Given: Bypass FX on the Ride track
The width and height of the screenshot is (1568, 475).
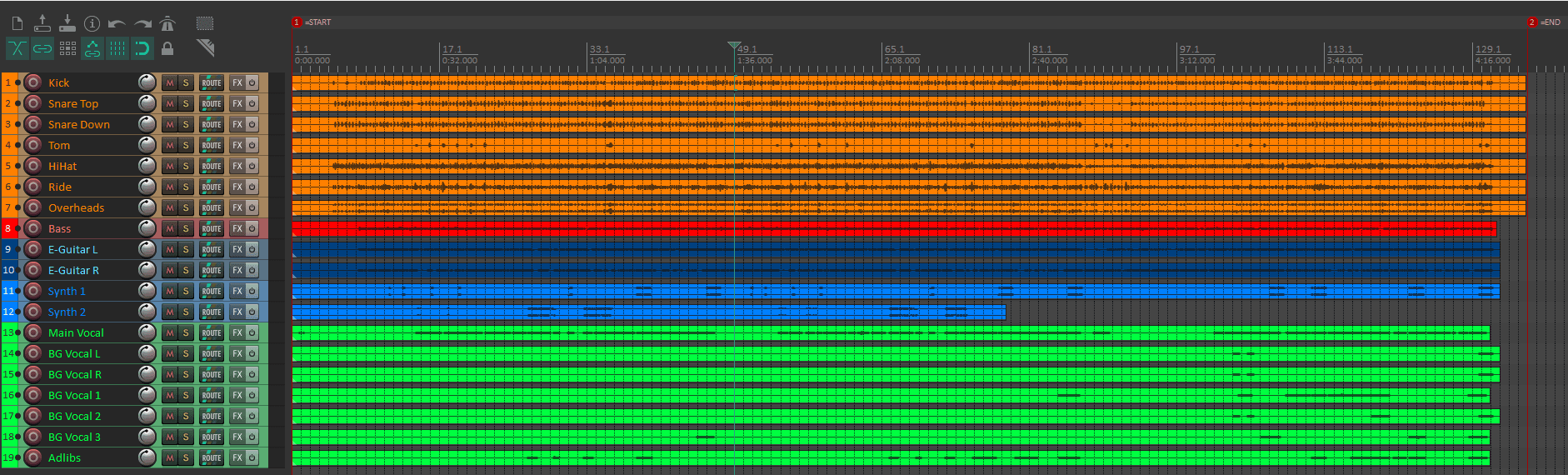Looking at the screenshot, I should click(x=252, y=187).
